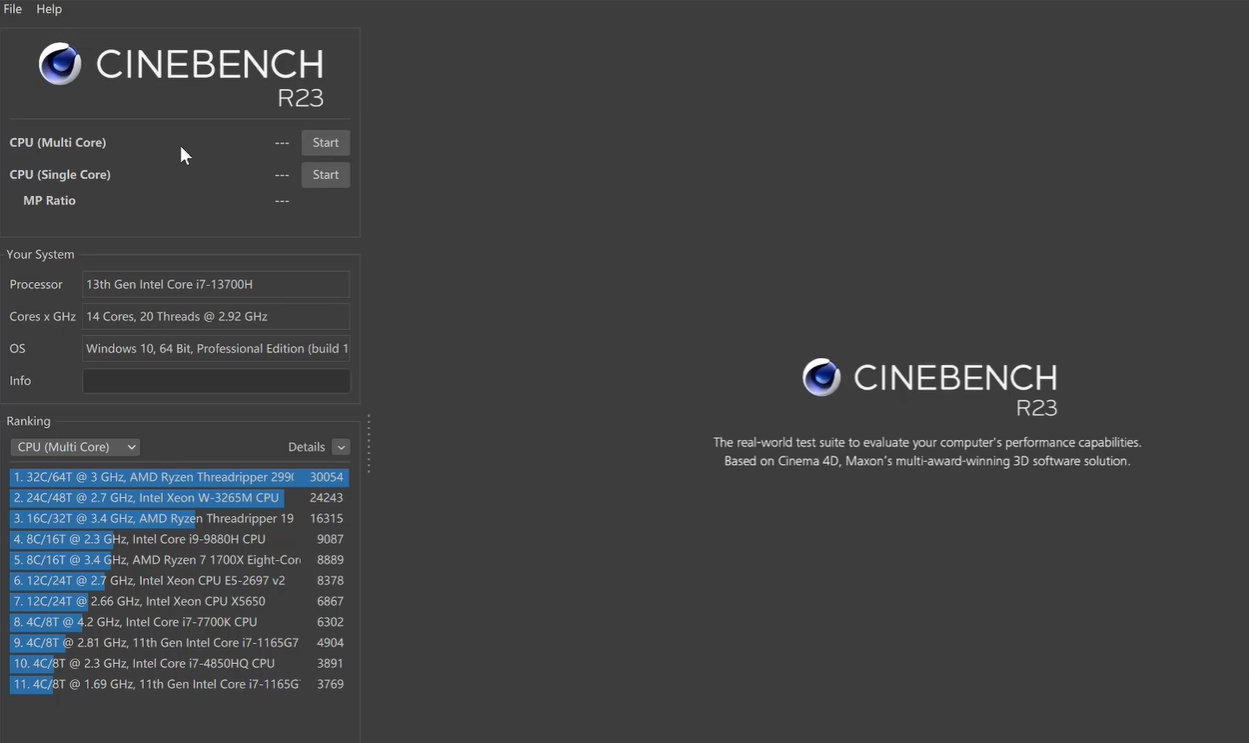Select ranking row 2 Intel Xeon W-3265M
Screen dimensions: 1249x743
click(x=179, y=498)
